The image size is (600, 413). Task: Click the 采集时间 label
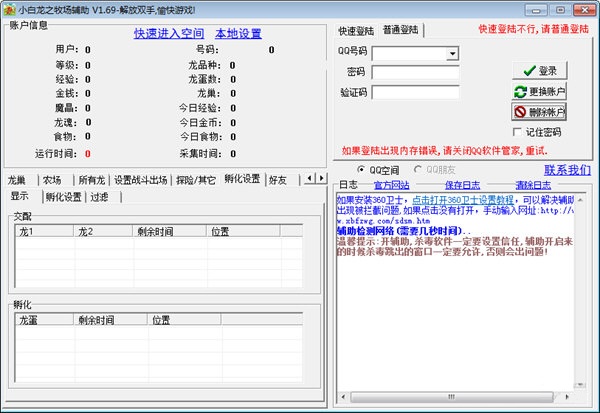click(x=201, y=154)
